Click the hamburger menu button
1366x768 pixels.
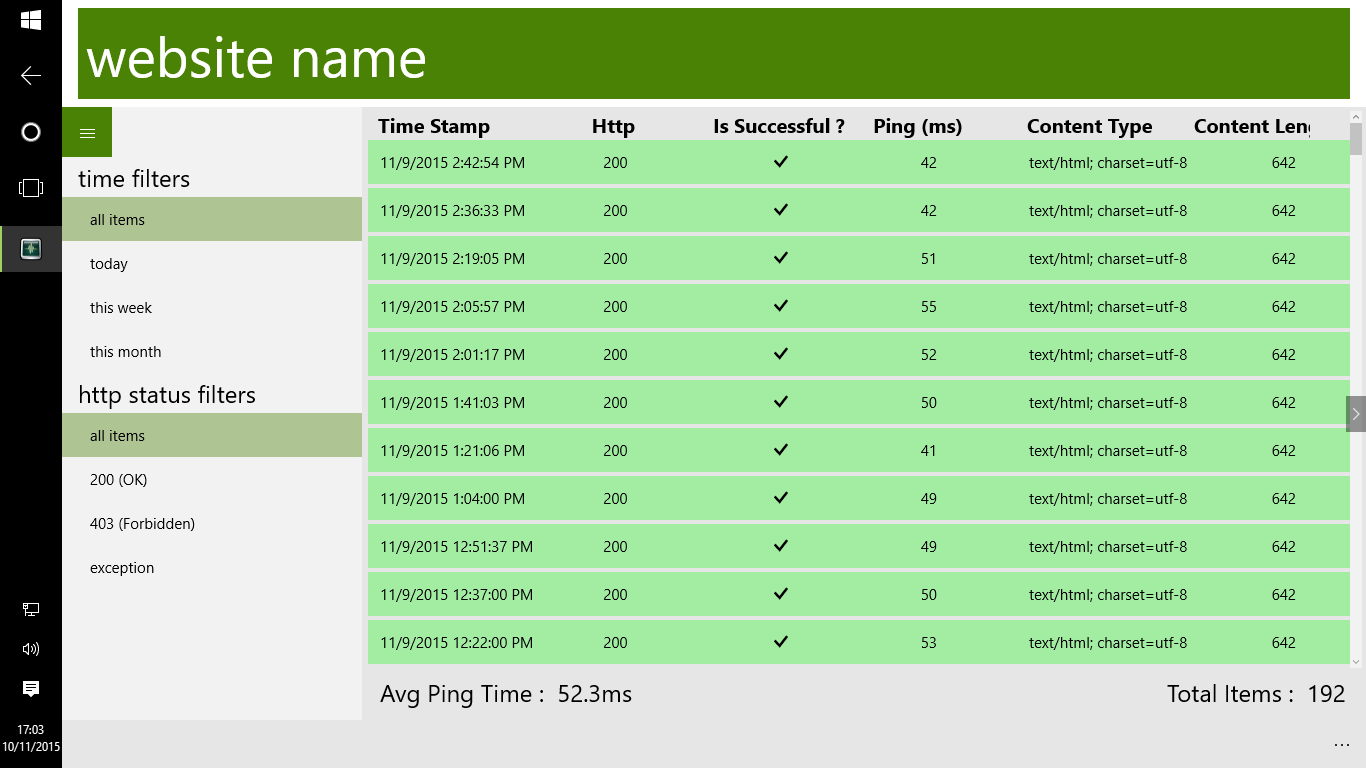87,133
